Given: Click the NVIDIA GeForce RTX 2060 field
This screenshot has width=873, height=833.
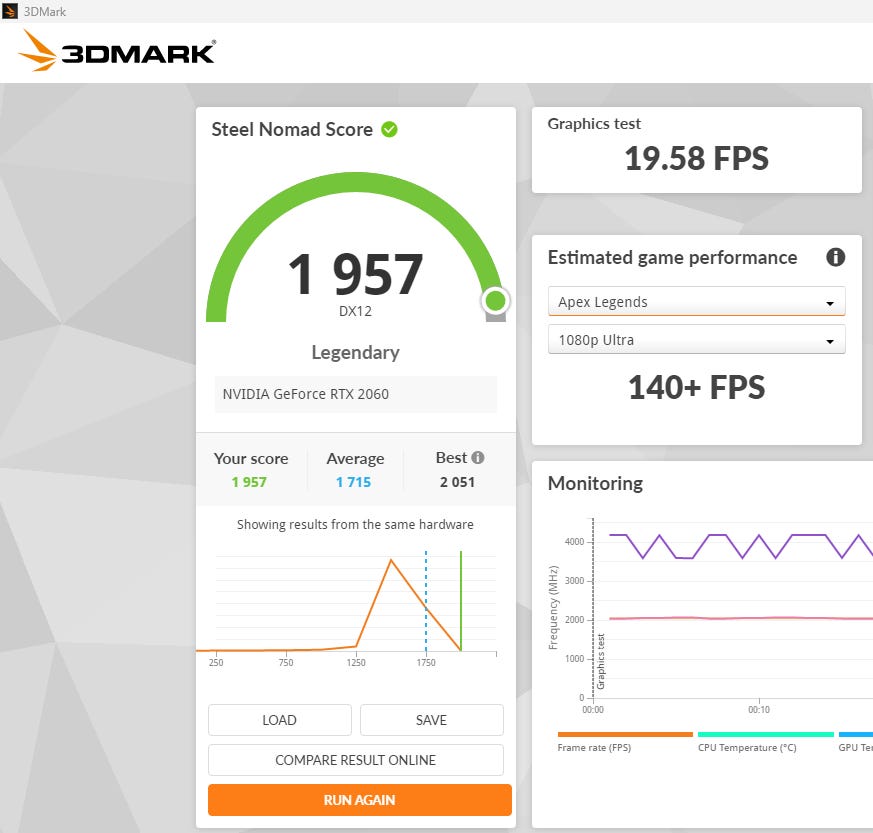Looking at the screenshot, I should click(356, 394).
